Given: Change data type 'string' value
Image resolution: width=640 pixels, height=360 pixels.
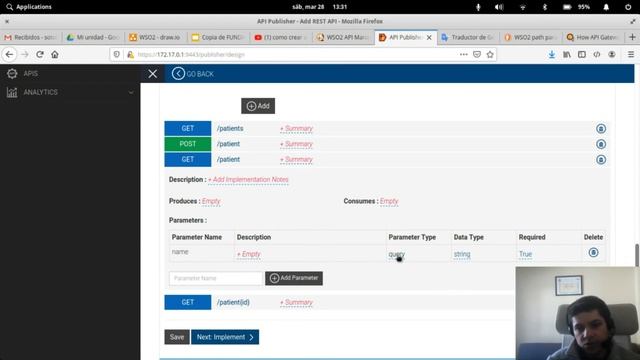Looking at the screenshot, I should (462, 254).
